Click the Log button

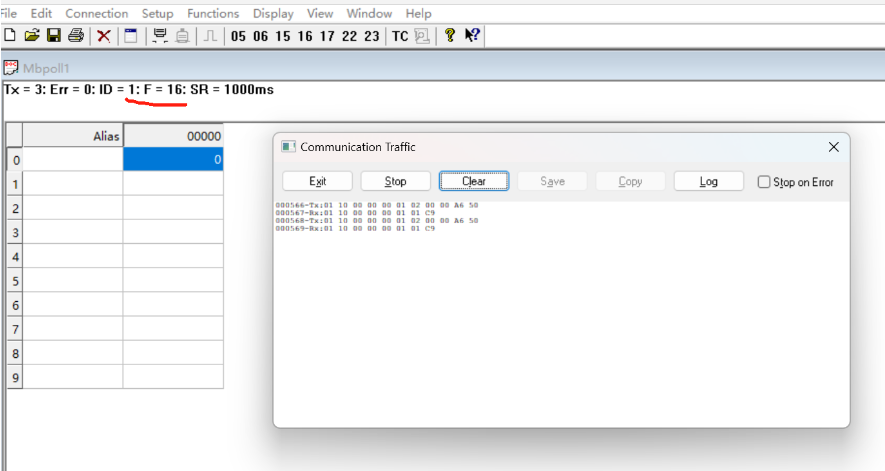pyautogui.click(x=709, y=181)
